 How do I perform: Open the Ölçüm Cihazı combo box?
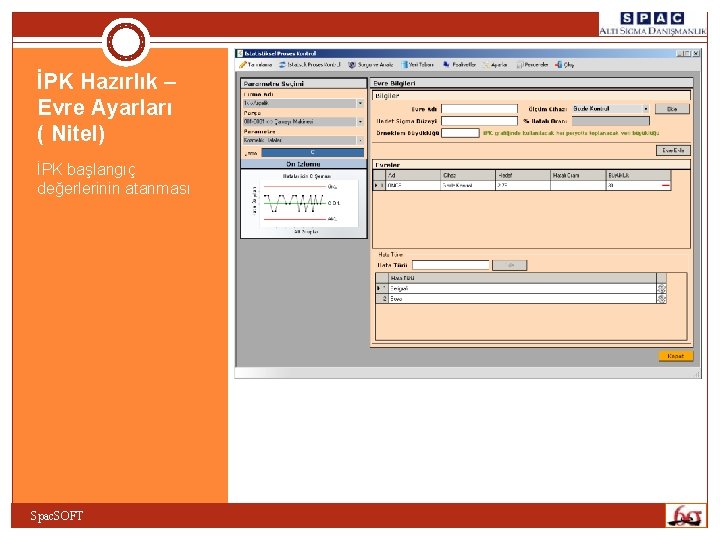click(611, 109)
